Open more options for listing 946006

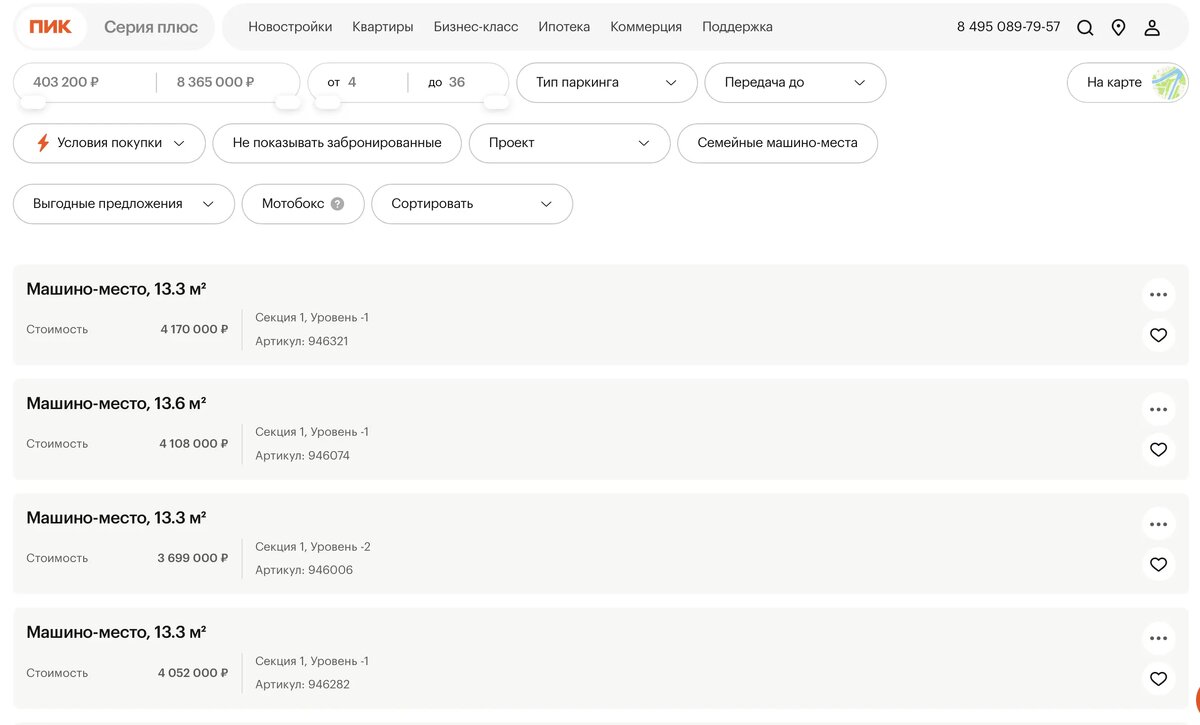coord(1158,524)
